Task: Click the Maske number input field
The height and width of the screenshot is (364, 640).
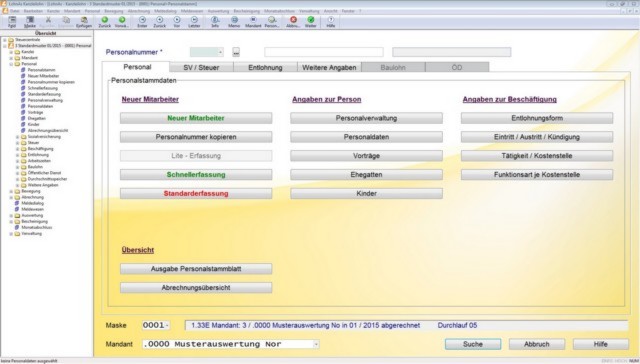Action: 156,325
